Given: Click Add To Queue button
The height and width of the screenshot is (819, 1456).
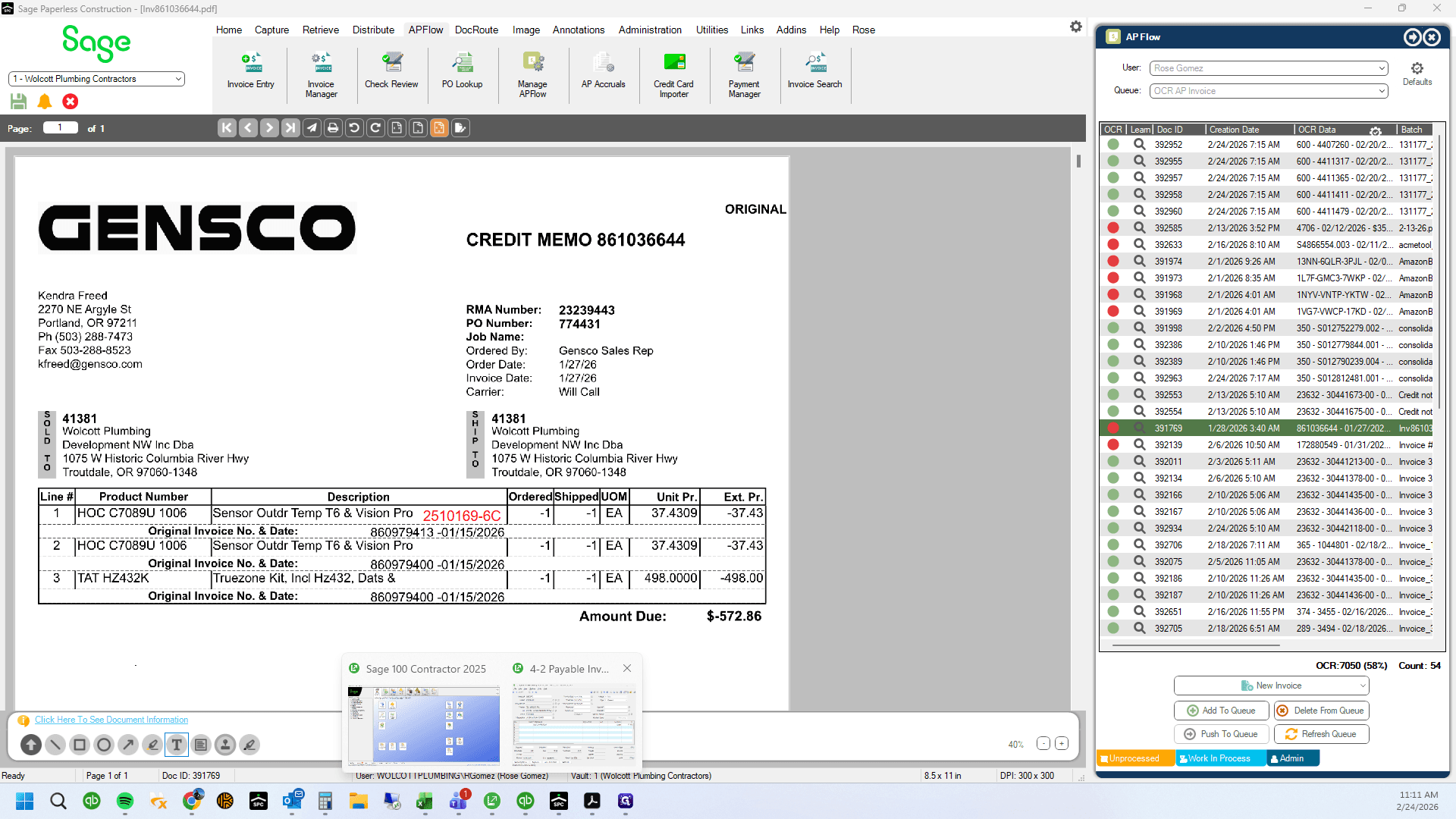Looking at the screenshot, I should pos(1221,711).
